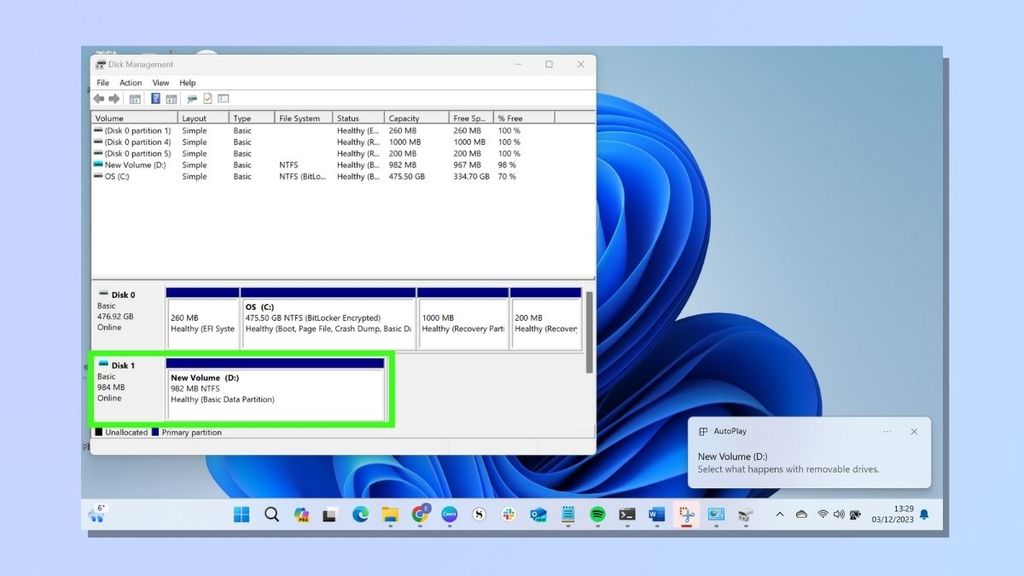Select the New Volume (D:) partition on Disk 1
The image size is (1024, 576).
pos(275,388)
